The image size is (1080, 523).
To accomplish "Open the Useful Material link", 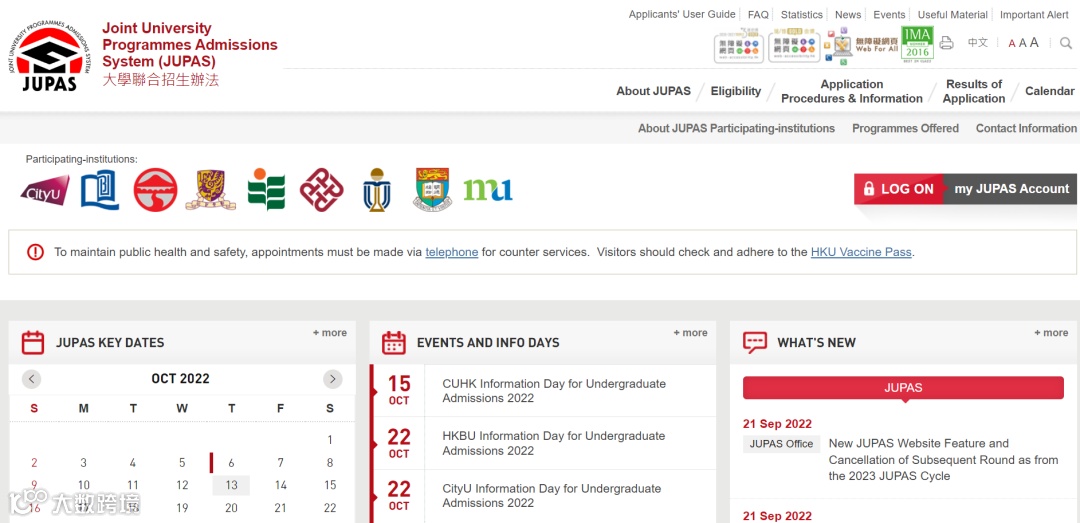I will 953,14.
